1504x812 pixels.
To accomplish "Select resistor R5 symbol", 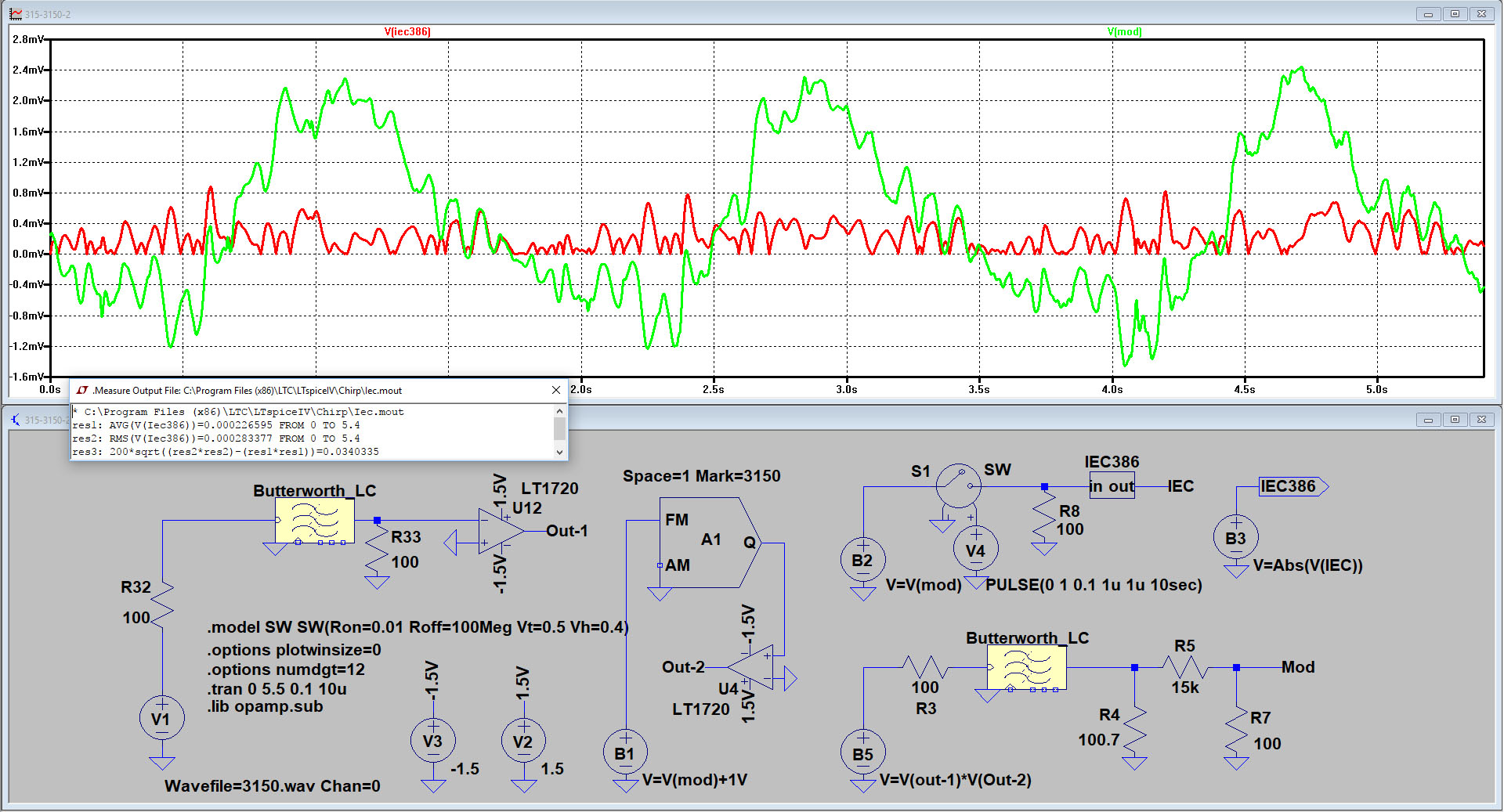I will click(x=1185, y=667).
